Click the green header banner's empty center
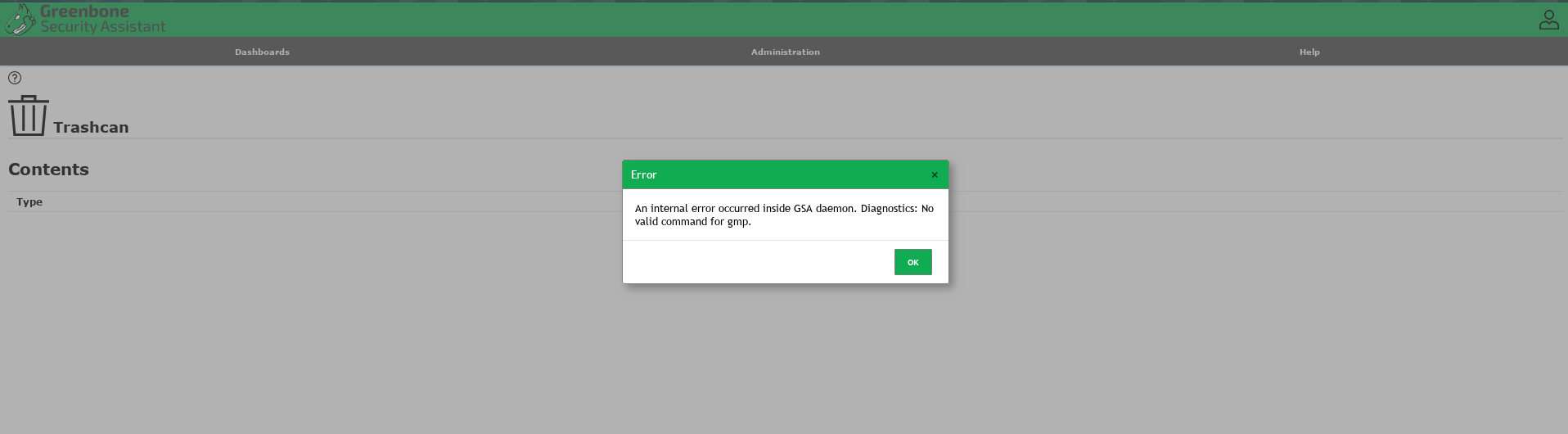 tap(786, 20)
